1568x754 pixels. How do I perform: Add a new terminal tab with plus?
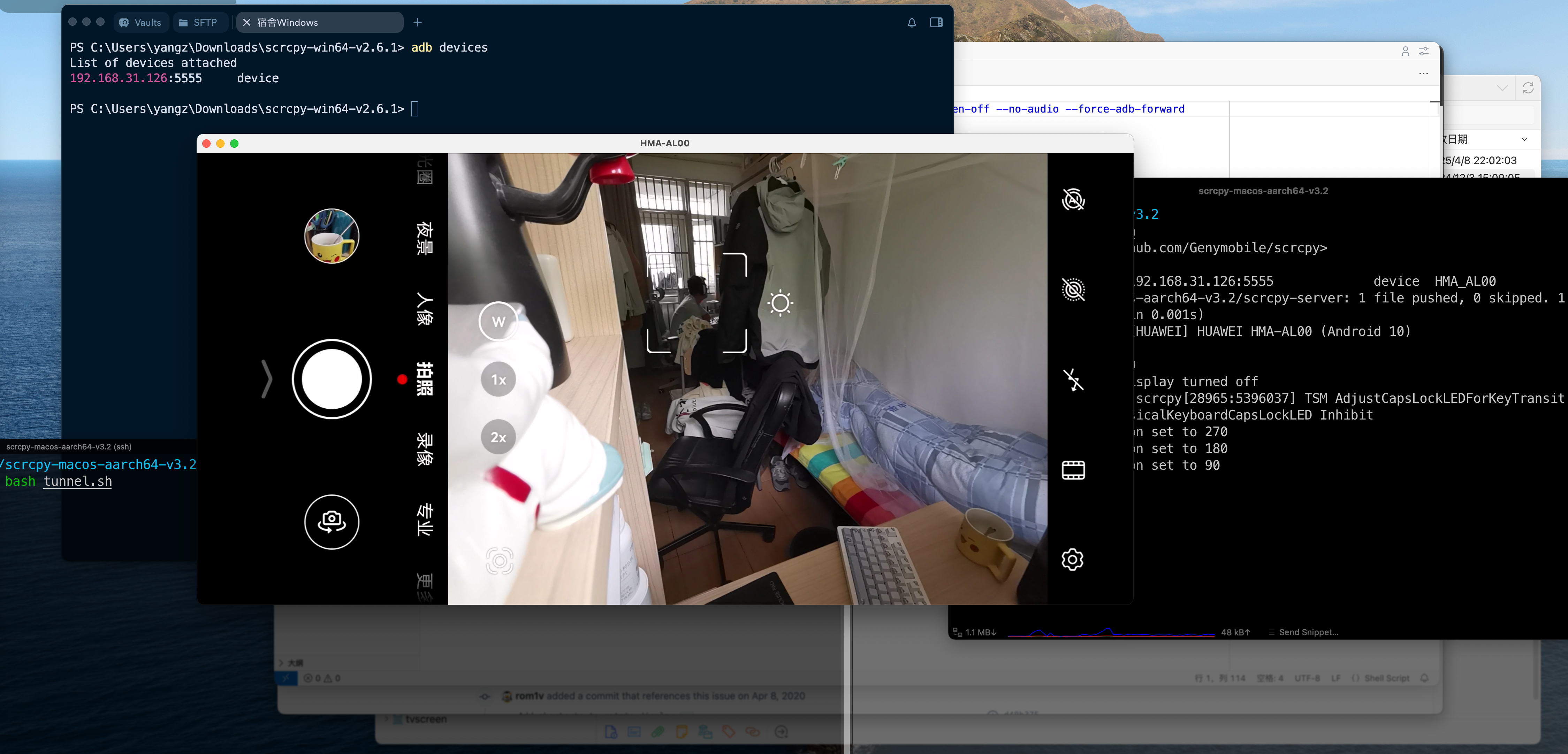pos(418,23)
